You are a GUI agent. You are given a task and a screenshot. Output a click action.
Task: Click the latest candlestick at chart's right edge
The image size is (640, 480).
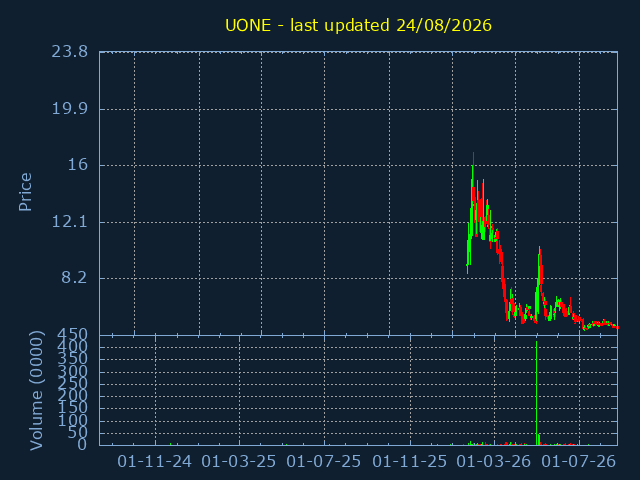617,327
